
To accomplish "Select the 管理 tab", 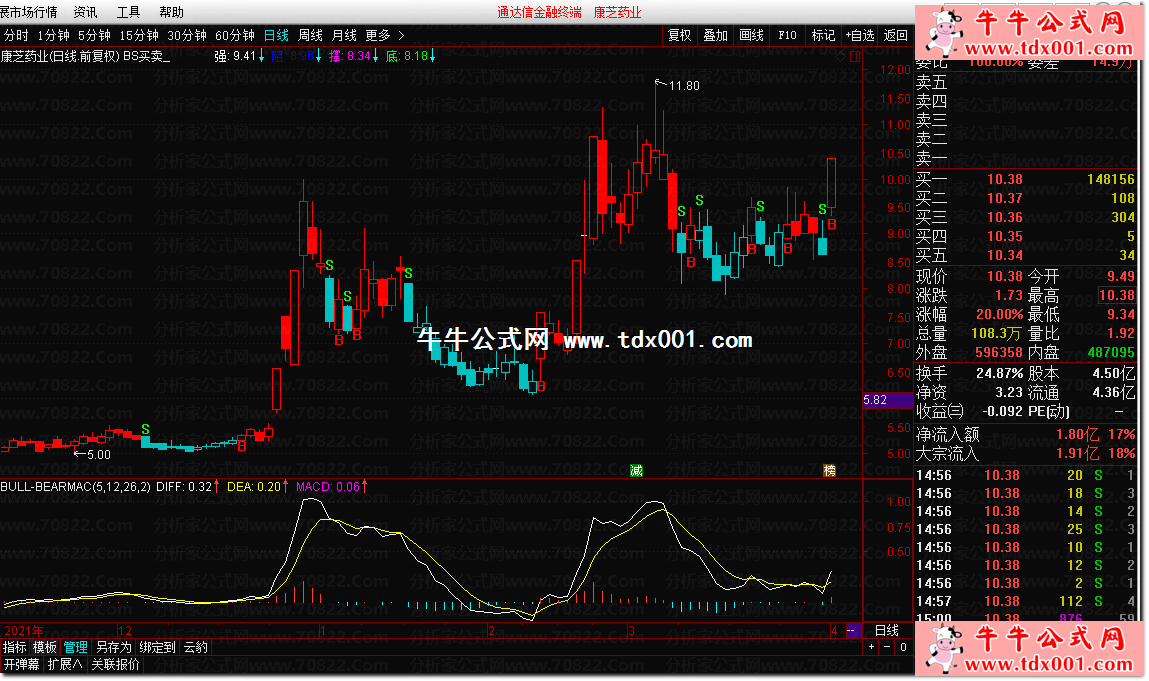I will coord(75,647).
